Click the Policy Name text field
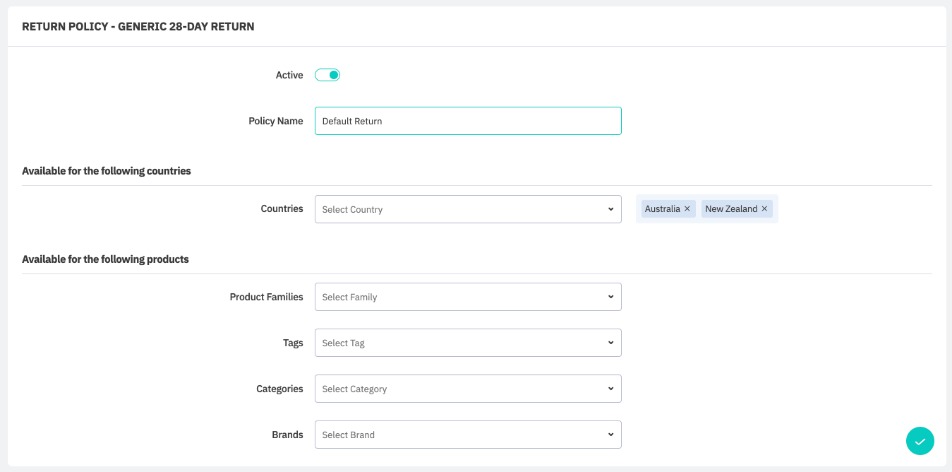Screen dimensions: 952x472 467,121
